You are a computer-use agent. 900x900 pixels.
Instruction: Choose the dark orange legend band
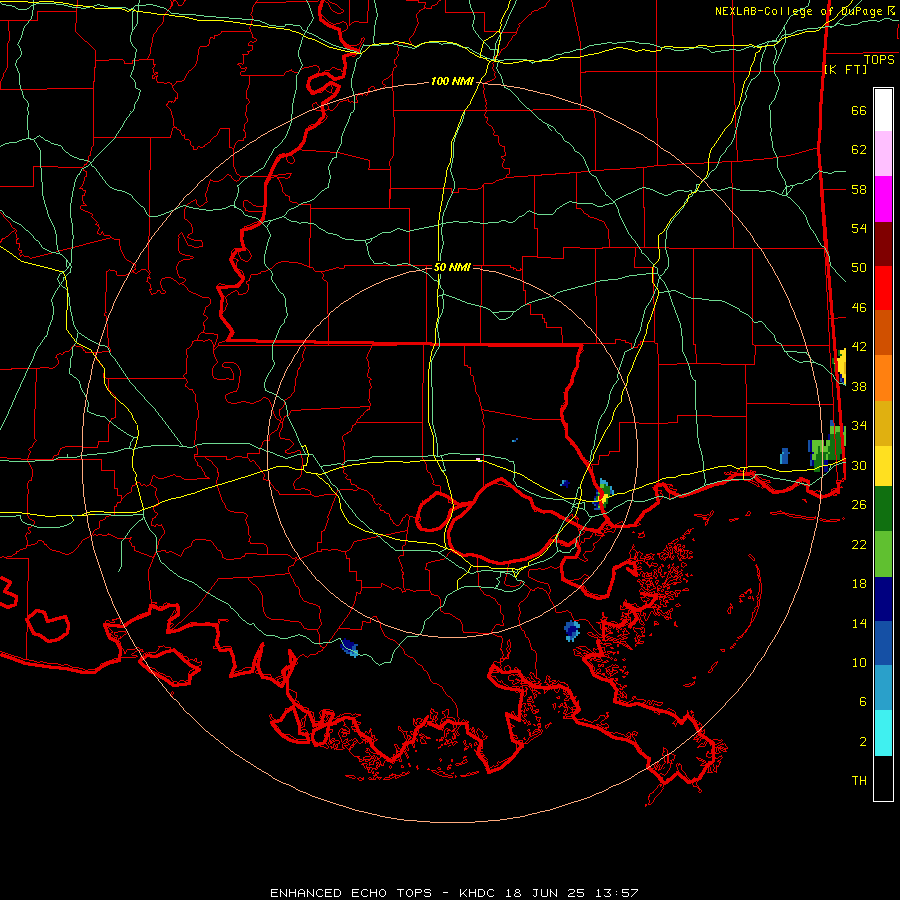coord(883,333)
